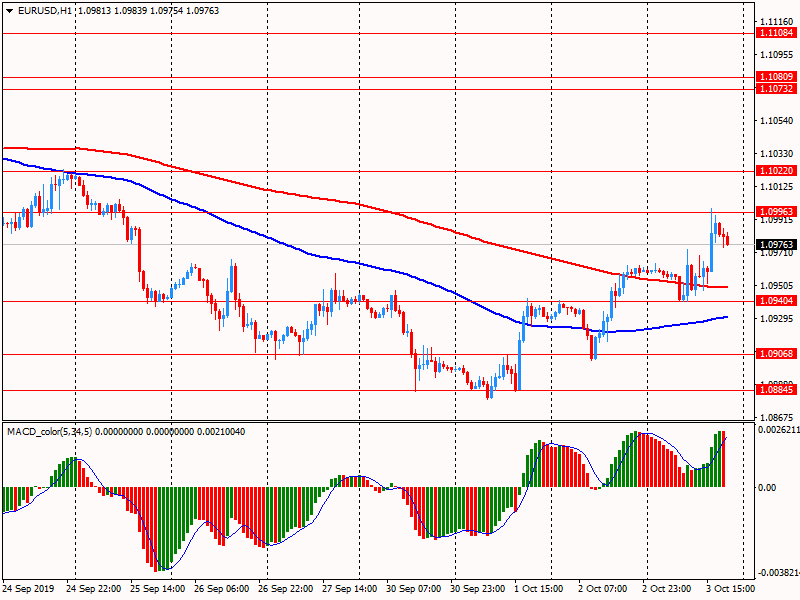Viewport: 800px width, 600px height.
Task: Click the 2 Oct 23:00 time label
Action: 667,589
